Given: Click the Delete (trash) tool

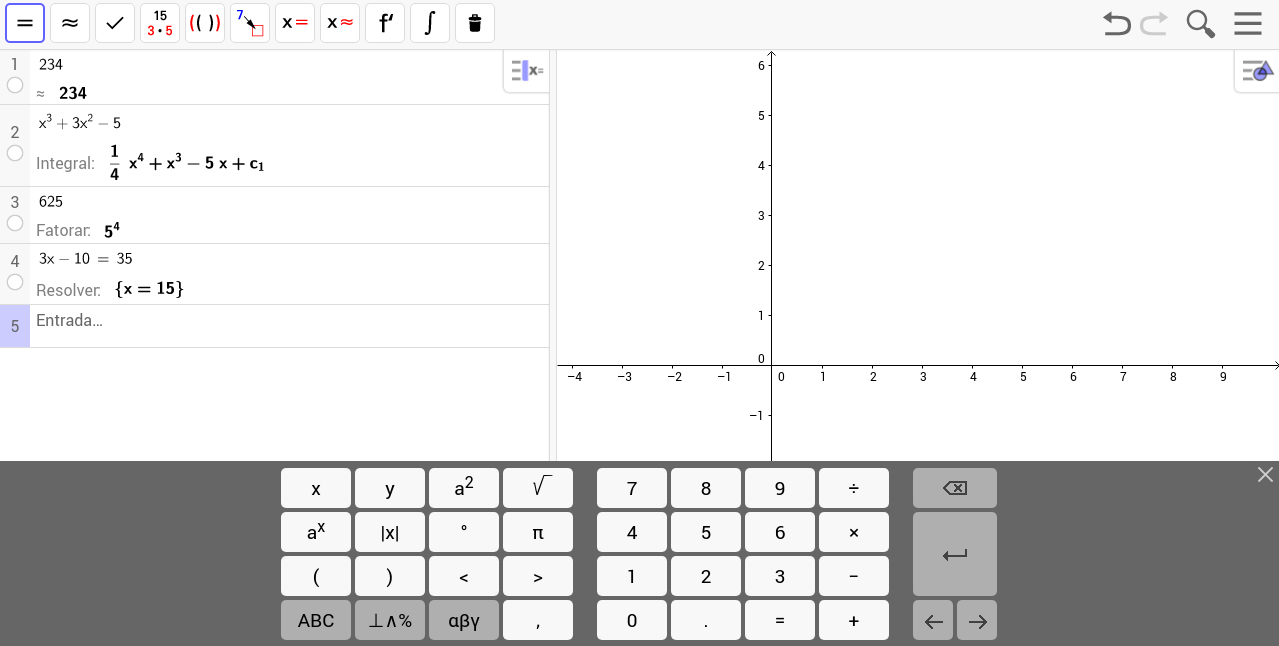Looking at the screenshot, I should pos(474,23).
